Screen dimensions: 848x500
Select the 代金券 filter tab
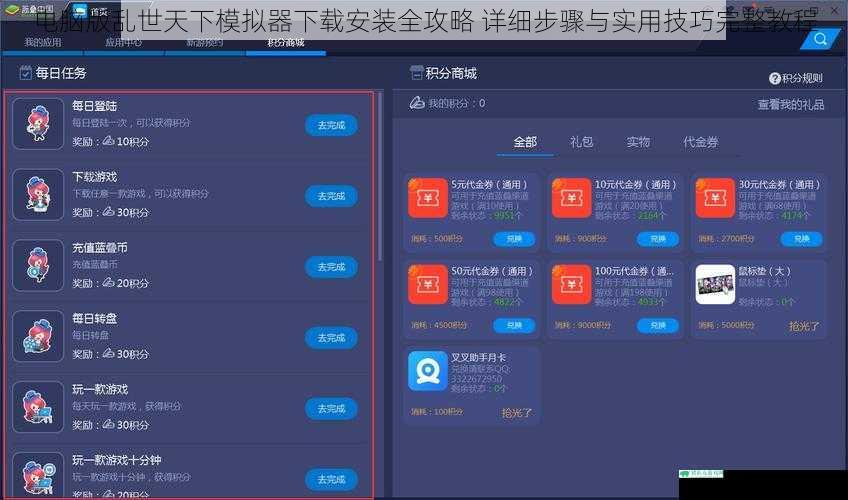tap(701, 142)
